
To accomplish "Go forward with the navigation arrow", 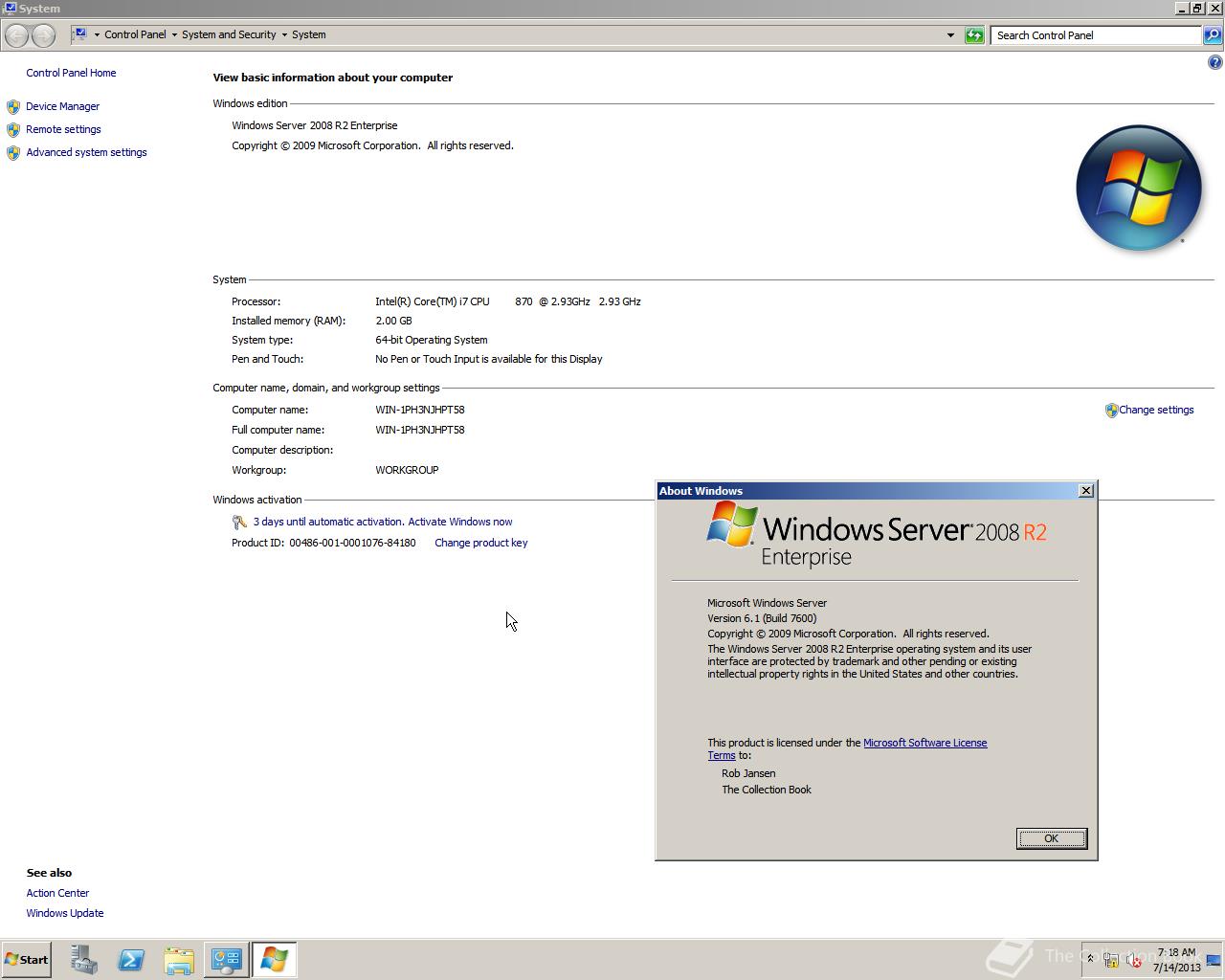I will pyautogui.click(x=43, y=35).
